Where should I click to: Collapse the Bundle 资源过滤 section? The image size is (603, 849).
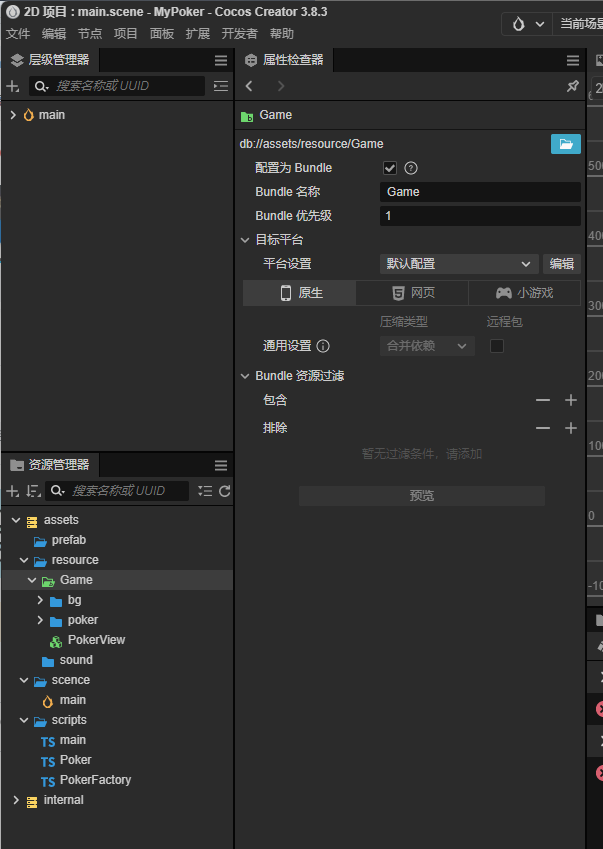click(x=245, y=376)
